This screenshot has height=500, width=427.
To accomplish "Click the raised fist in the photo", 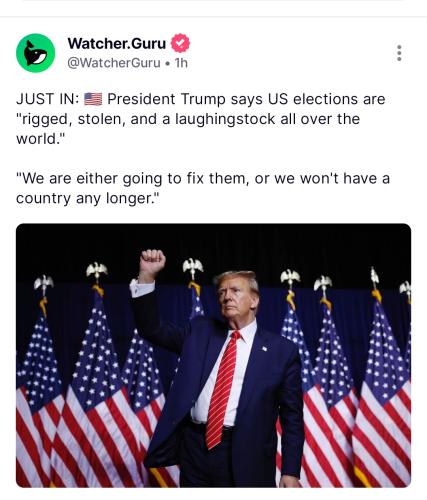I will pyautogui.click(x=152, y=261).
